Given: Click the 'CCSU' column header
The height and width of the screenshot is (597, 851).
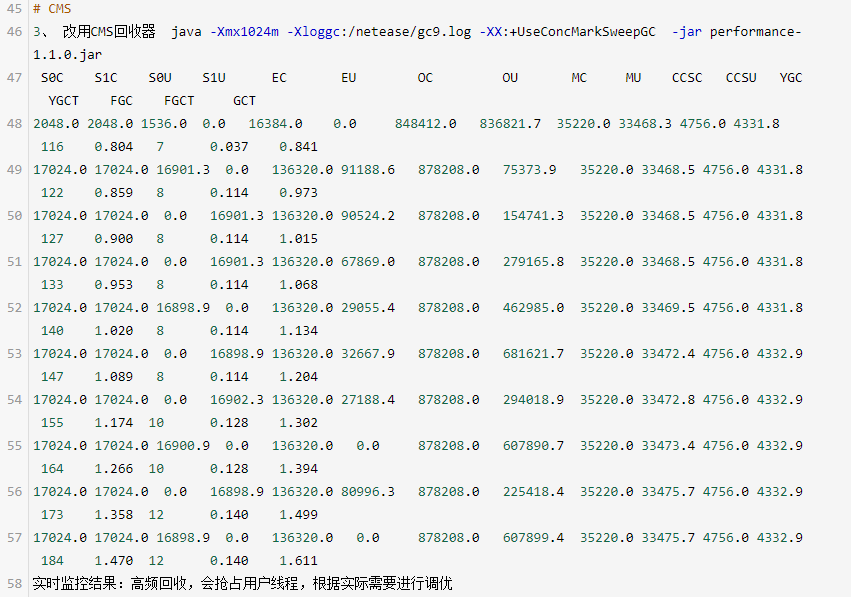Looking at the screenshot, I should coord(741,78).
